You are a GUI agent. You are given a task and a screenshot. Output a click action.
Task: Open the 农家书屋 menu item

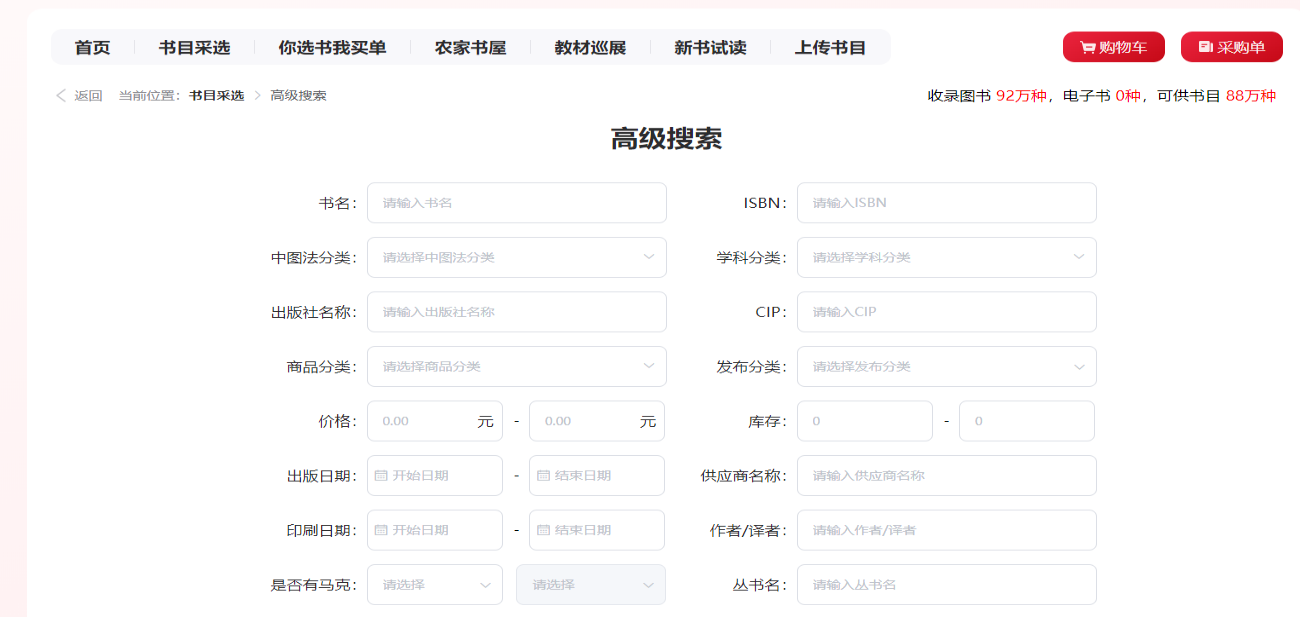[470, 47]
